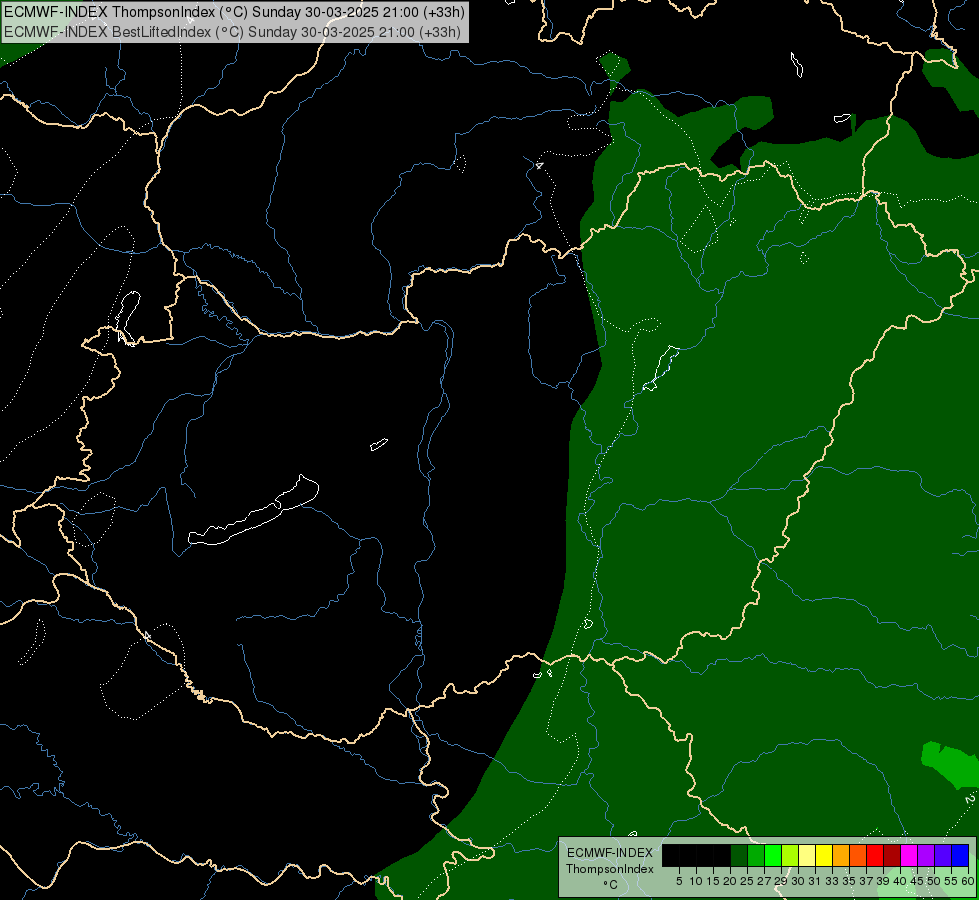Click the legend tick label '30'
This screenshot has width=979, height=900.
click(797, 881)
